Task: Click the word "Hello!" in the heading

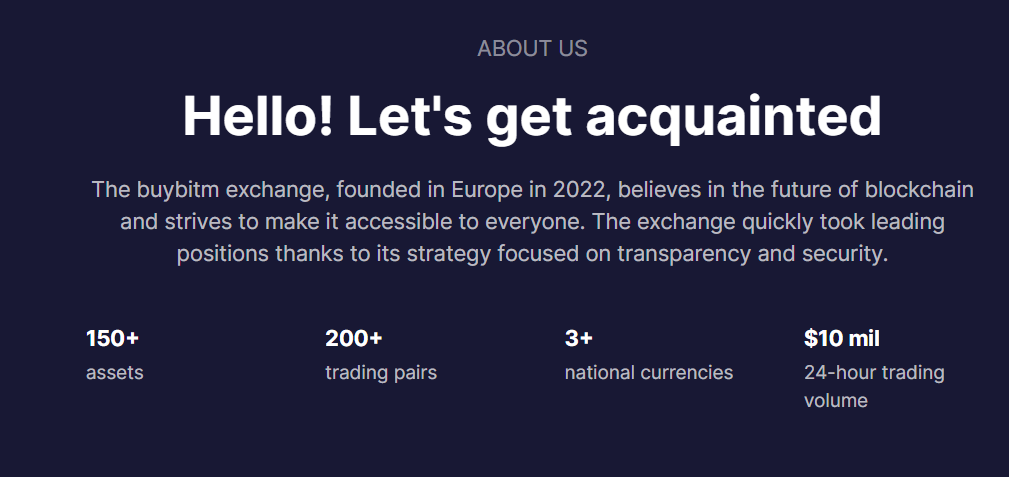Action: [x=258, y=115]
